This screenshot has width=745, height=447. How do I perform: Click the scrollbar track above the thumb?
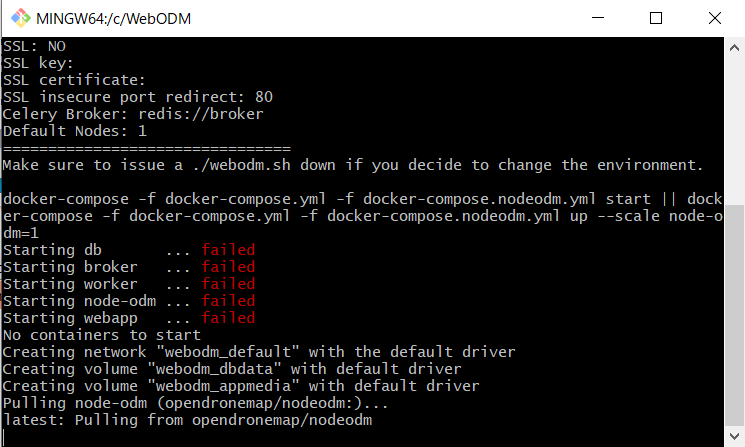tap(735, 131)
